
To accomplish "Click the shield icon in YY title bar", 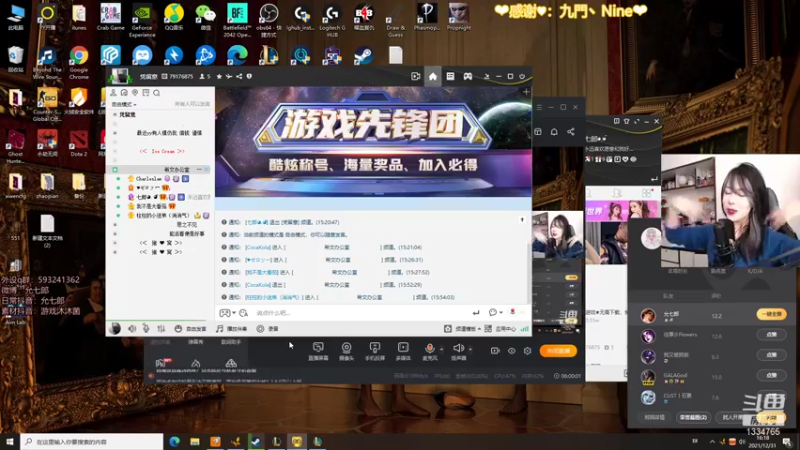I will [249, 77].
